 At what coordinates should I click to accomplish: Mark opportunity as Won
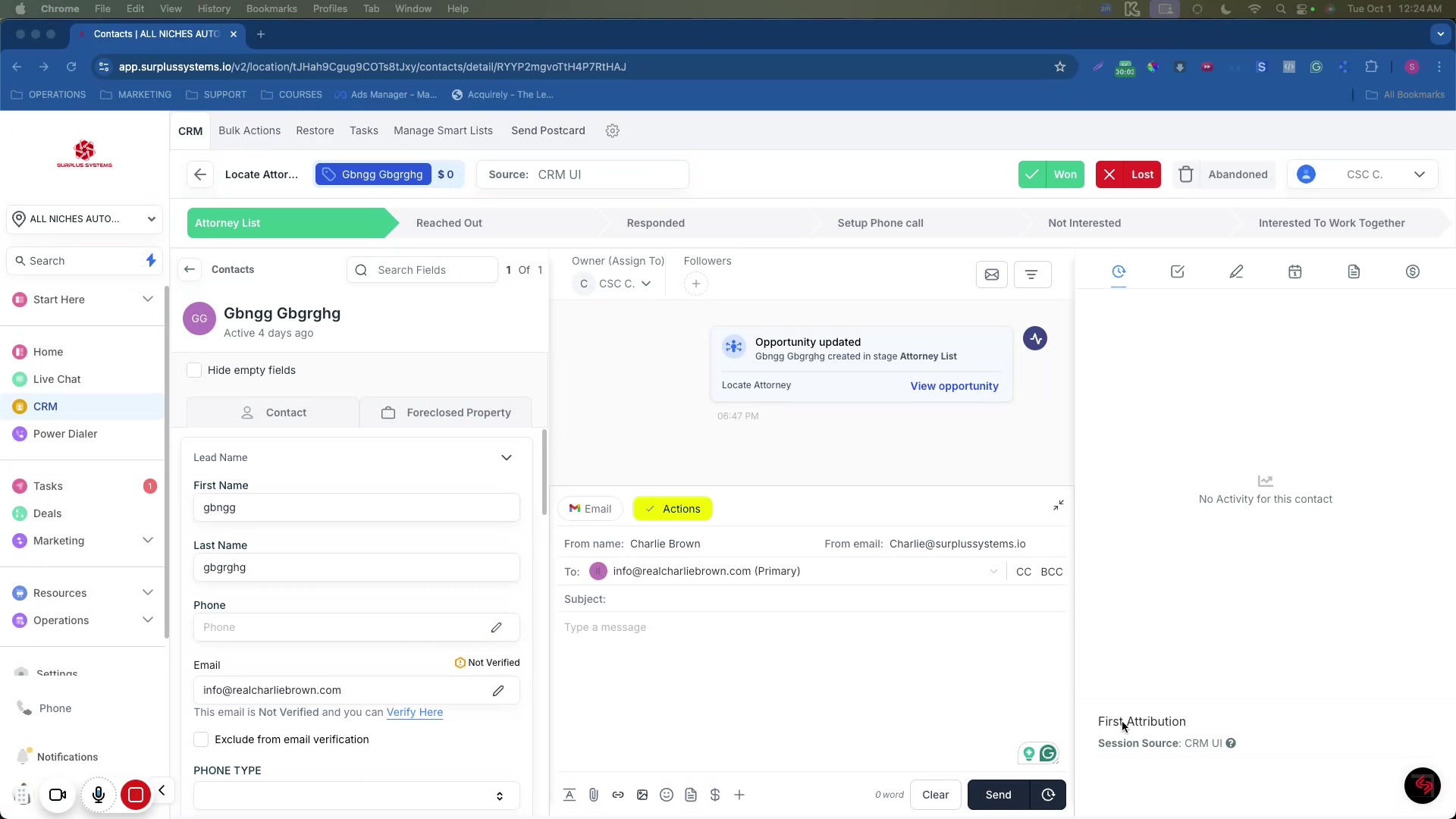pyautogui.click(x=1051, y=174)
